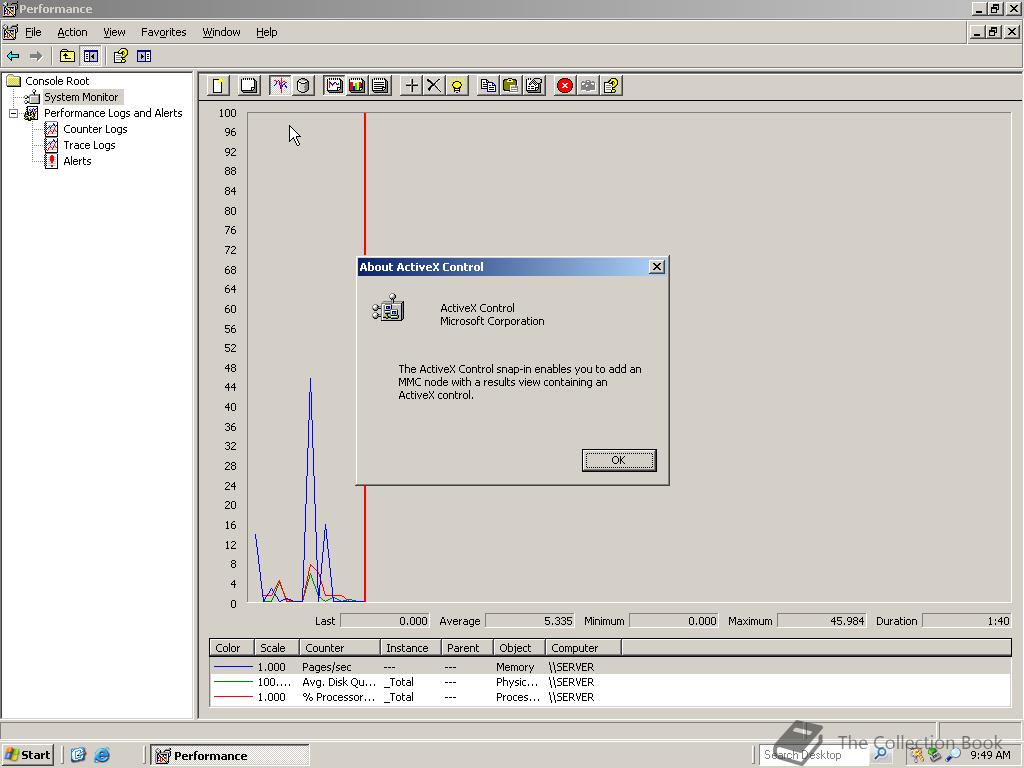Click the Instance column header

click(411, 648)
